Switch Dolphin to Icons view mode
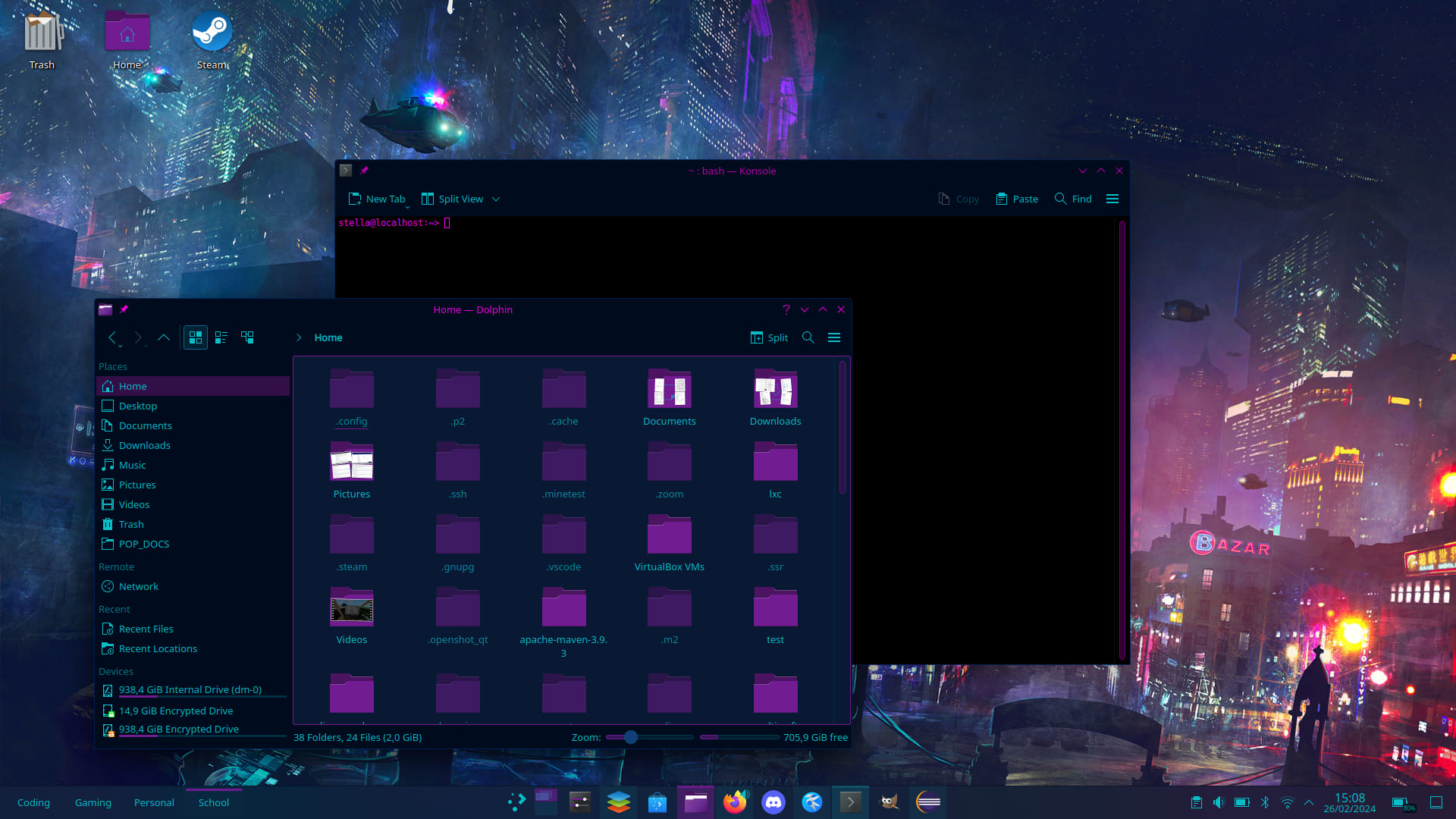The height and width of the screenshot is (819, 1456). [x=196, y=337]
